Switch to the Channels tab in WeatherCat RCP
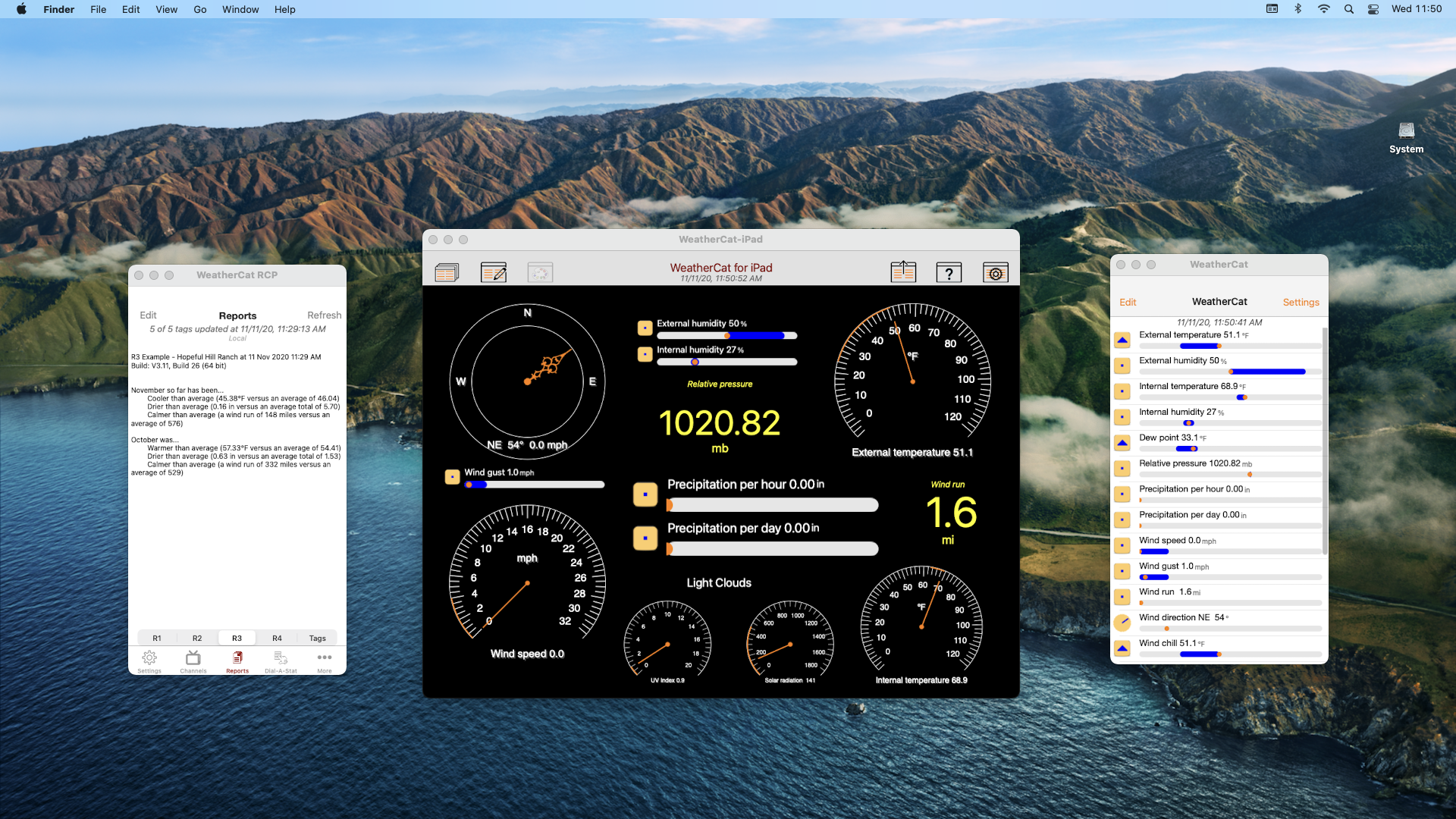 193,661
